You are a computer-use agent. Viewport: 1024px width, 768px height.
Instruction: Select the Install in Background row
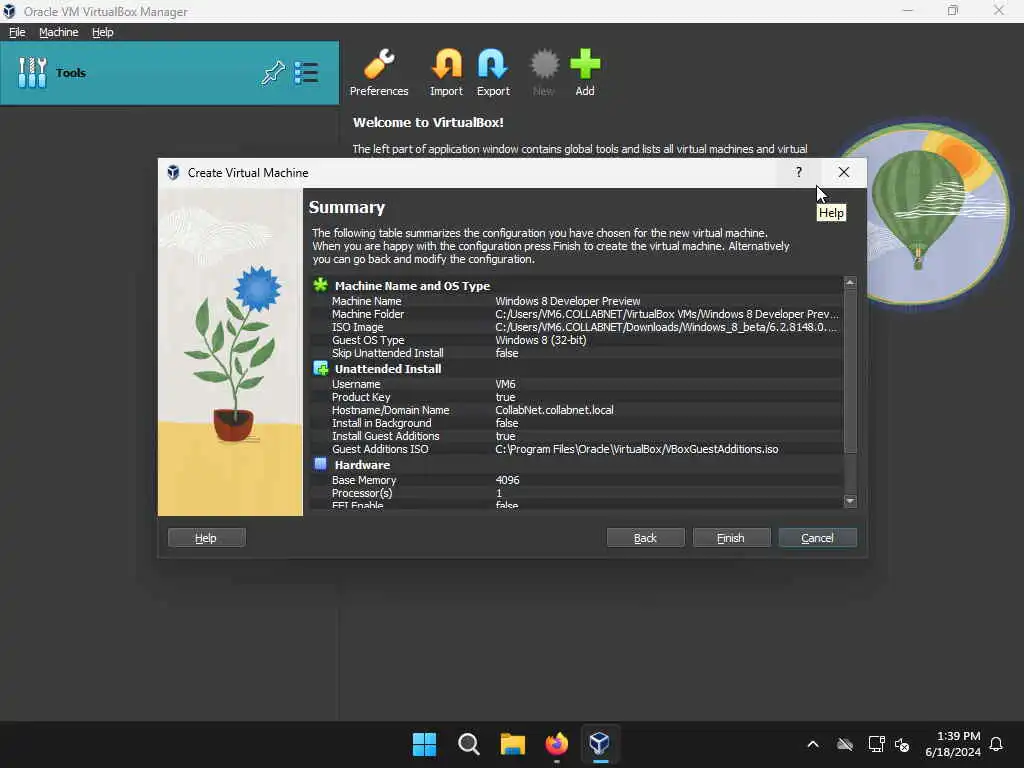point(577,423)
